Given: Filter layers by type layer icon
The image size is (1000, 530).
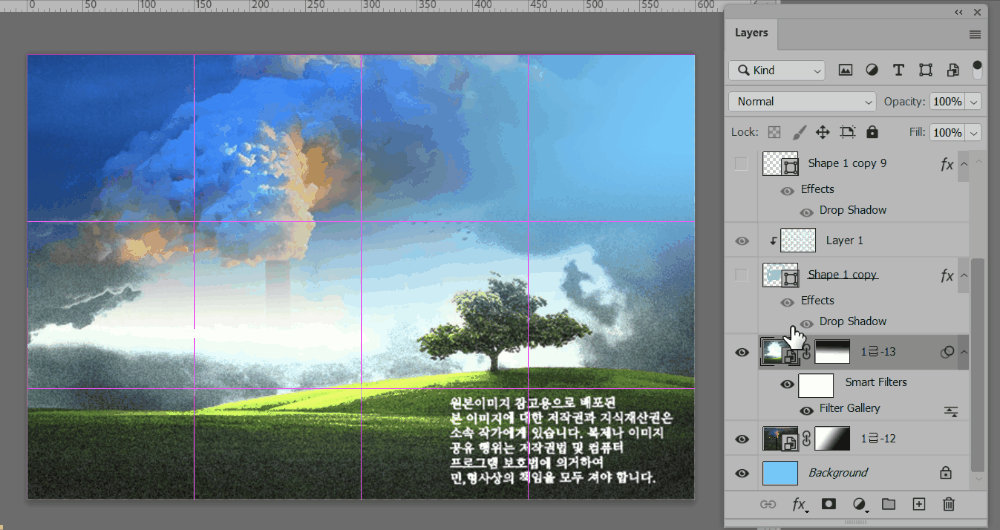Looking at the screenshot, I should pos(898,70).
